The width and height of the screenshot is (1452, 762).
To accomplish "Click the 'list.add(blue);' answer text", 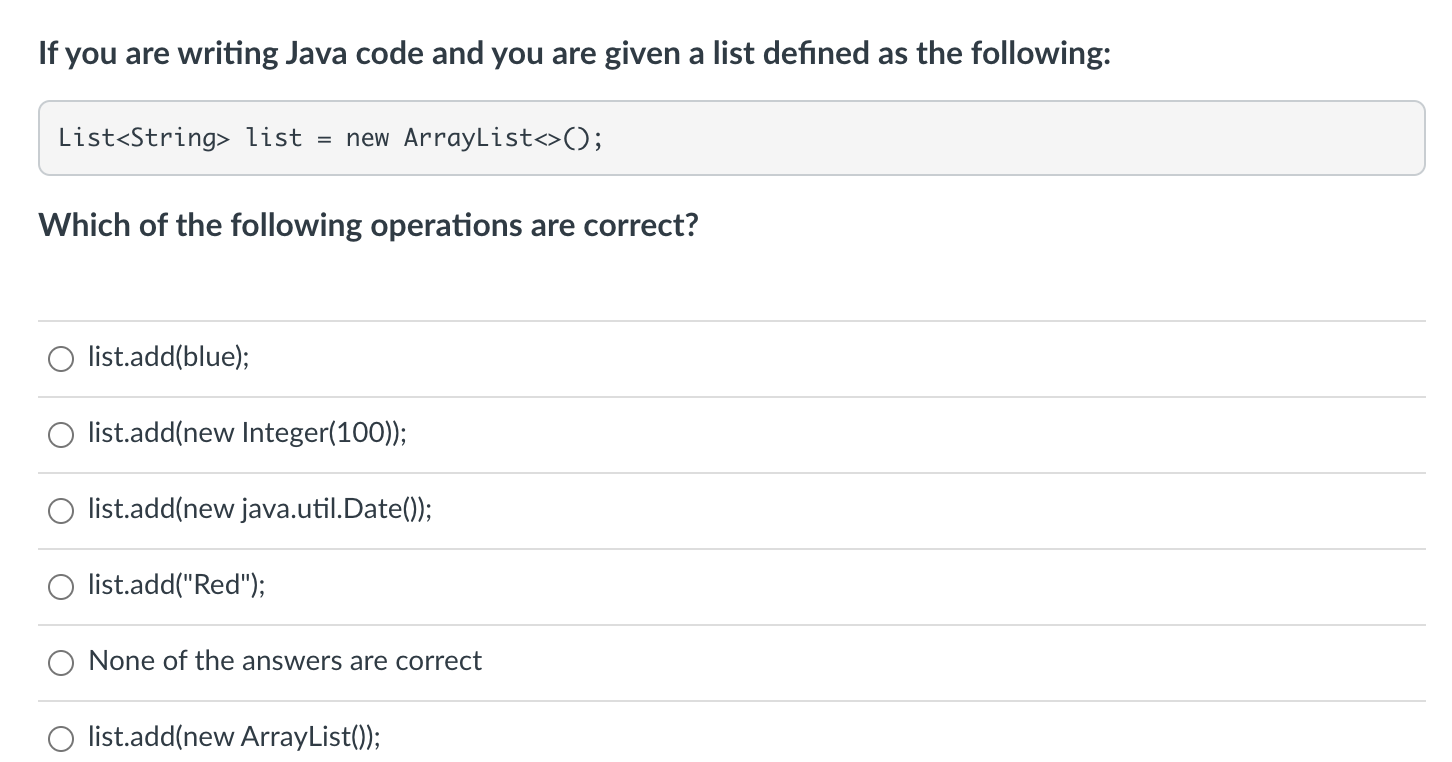I will point(168,357).
